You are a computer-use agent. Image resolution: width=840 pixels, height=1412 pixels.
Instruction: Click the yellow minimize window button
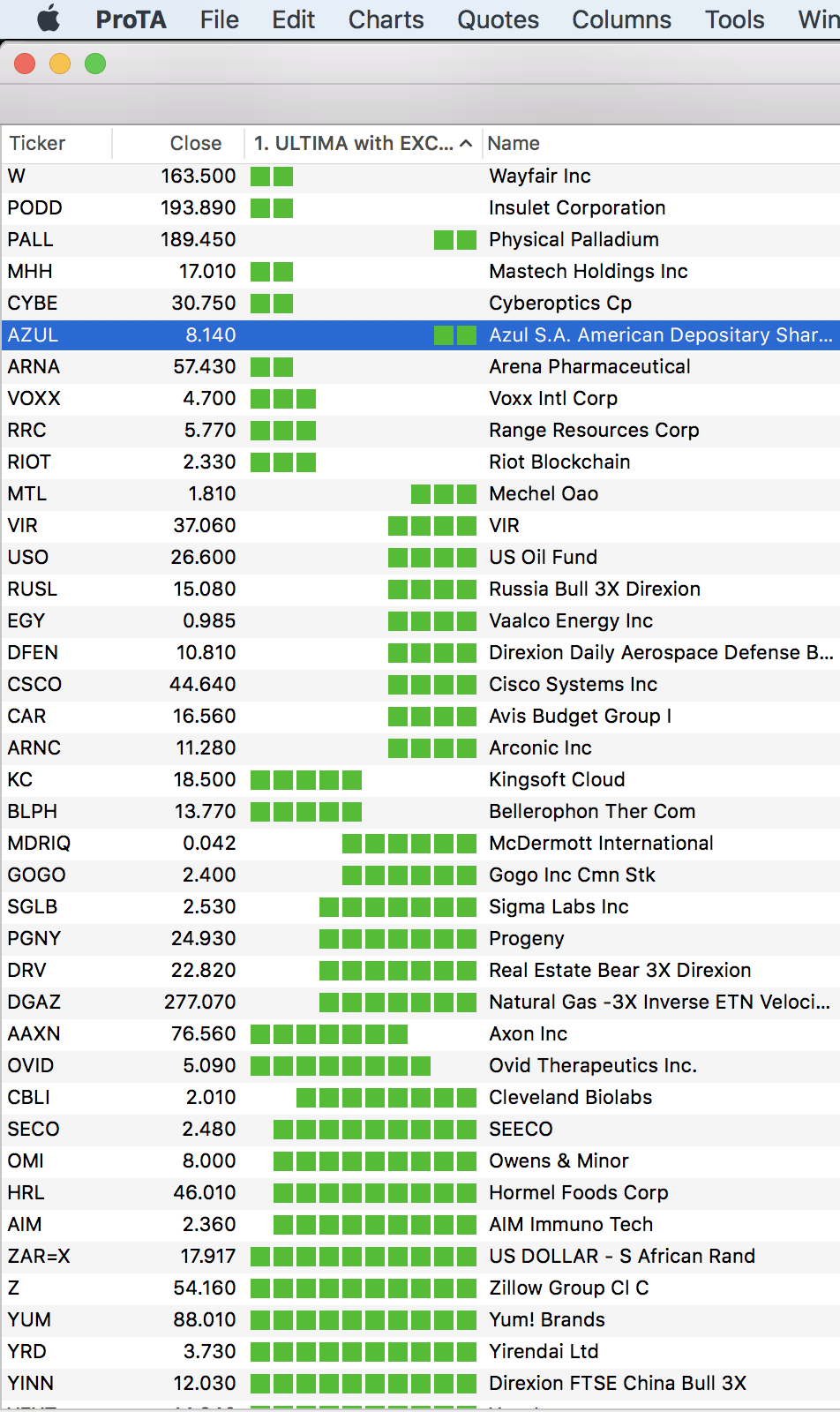click(x=60, y=64)
